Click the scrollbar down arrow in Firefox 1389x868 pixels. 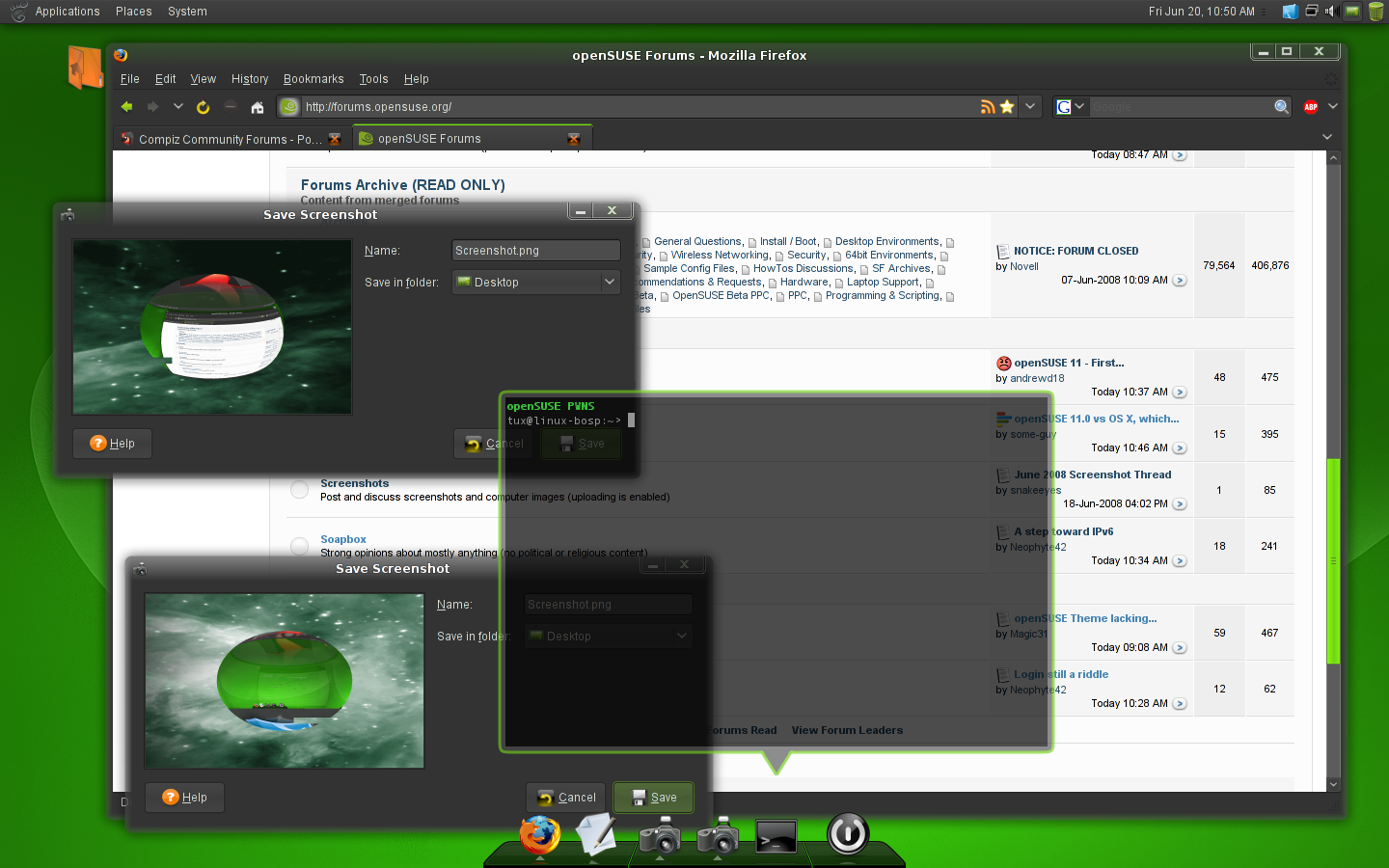pos(1333,784)
